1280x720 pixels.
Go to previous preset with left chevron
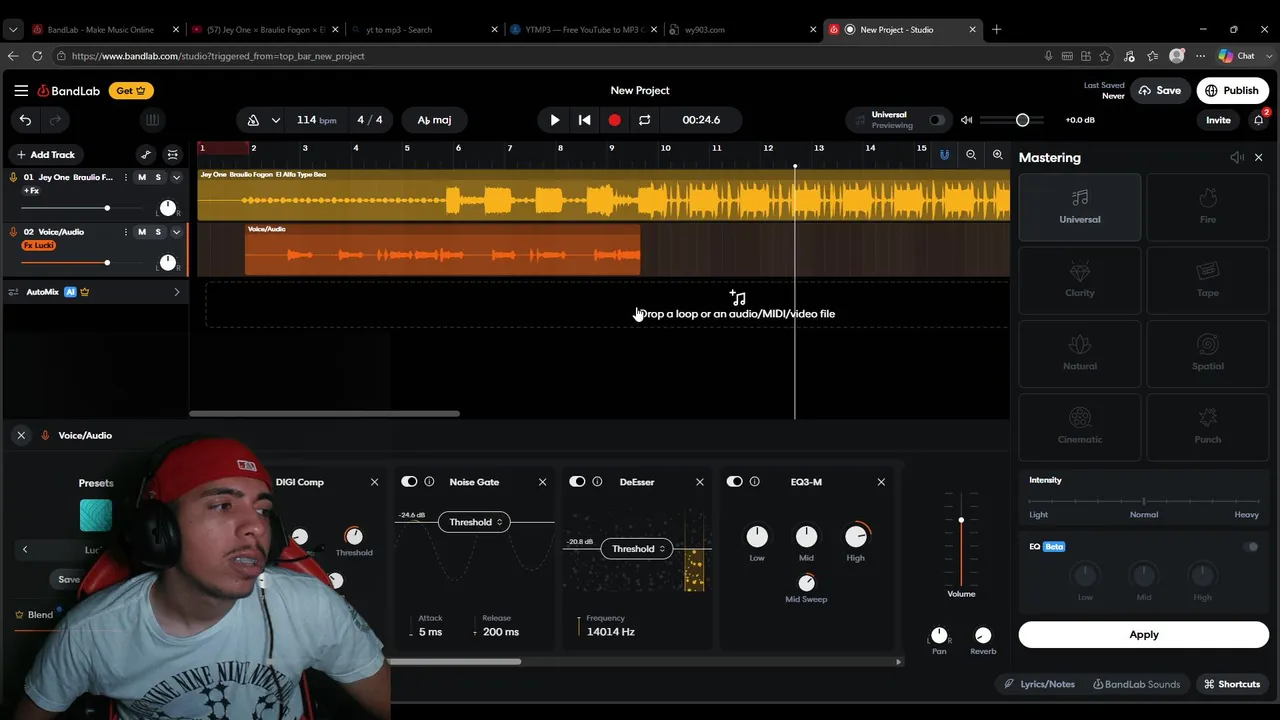[x=25, y=549]
